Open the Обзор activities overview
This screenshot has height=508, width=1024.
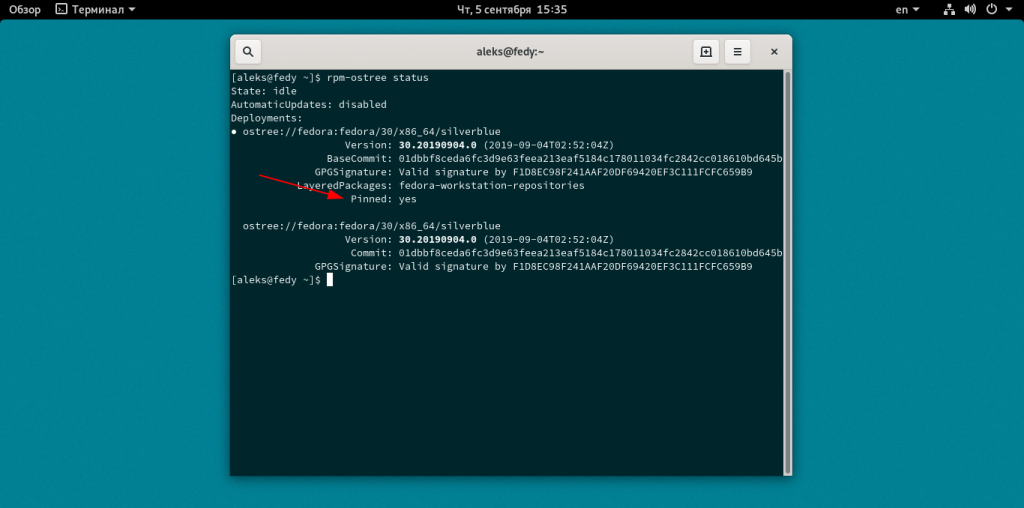point(25,9)
